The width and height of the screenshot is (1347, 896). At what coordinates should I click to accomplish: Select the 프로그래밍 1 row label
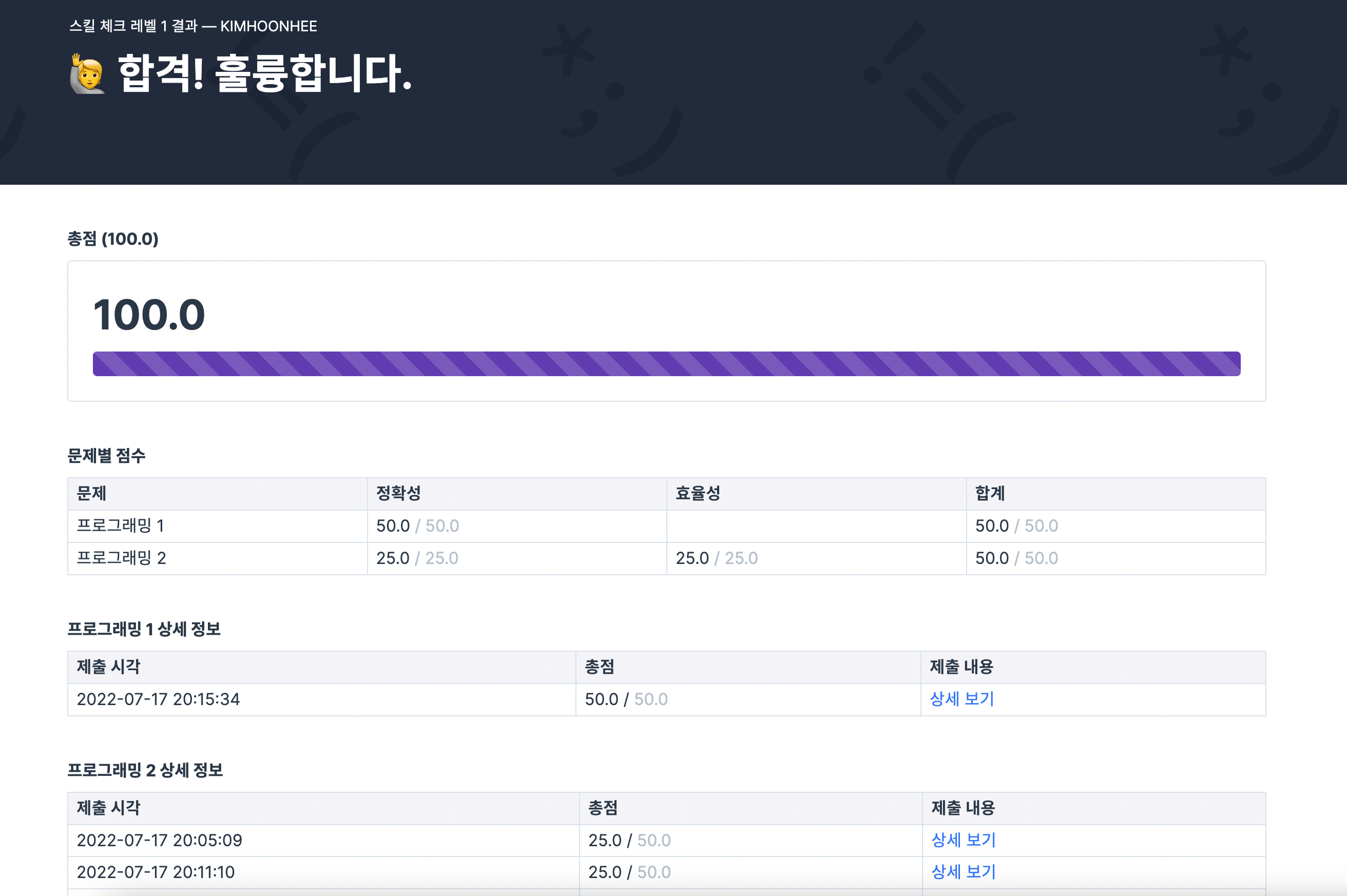click(x=121, y=525)
